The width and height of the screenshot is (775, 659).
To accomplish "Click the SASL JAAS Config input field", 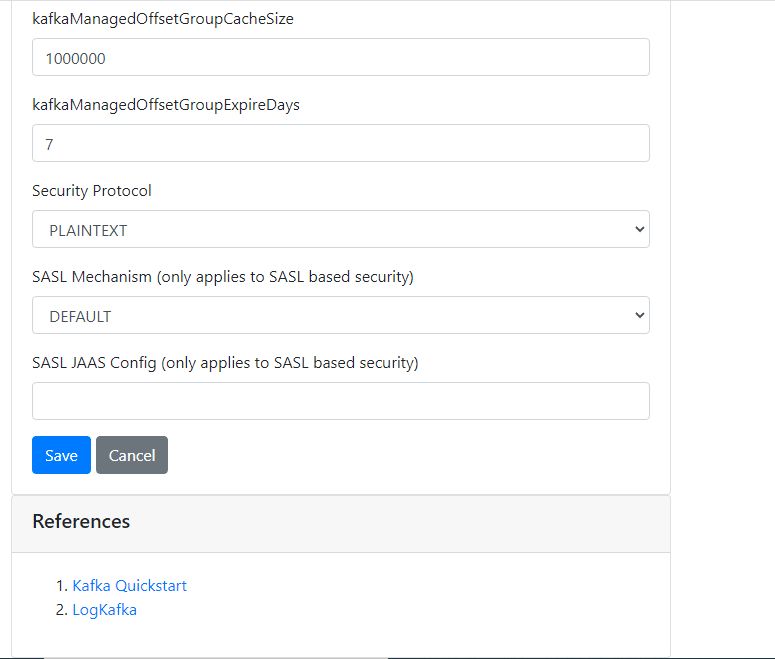I will tap(341, 401).
